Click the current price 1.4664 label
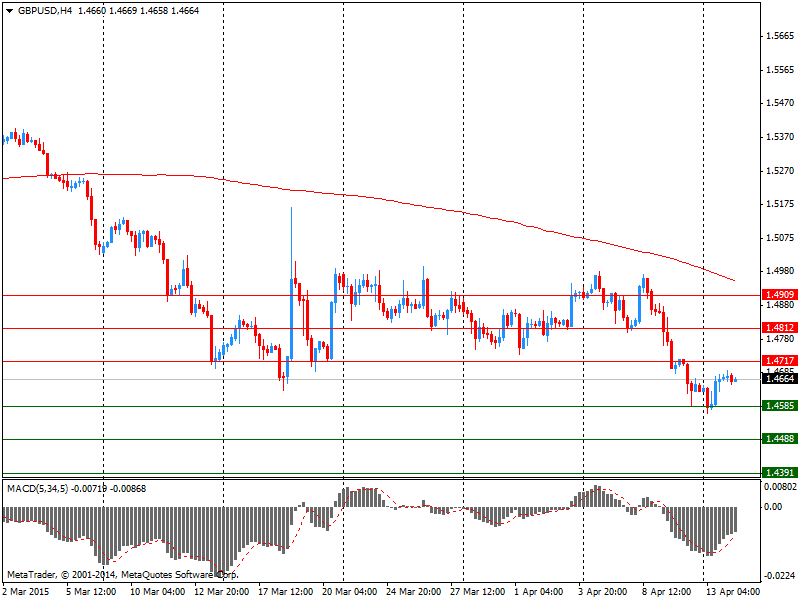Screen dimensions: 800x600 click(780, 379)
